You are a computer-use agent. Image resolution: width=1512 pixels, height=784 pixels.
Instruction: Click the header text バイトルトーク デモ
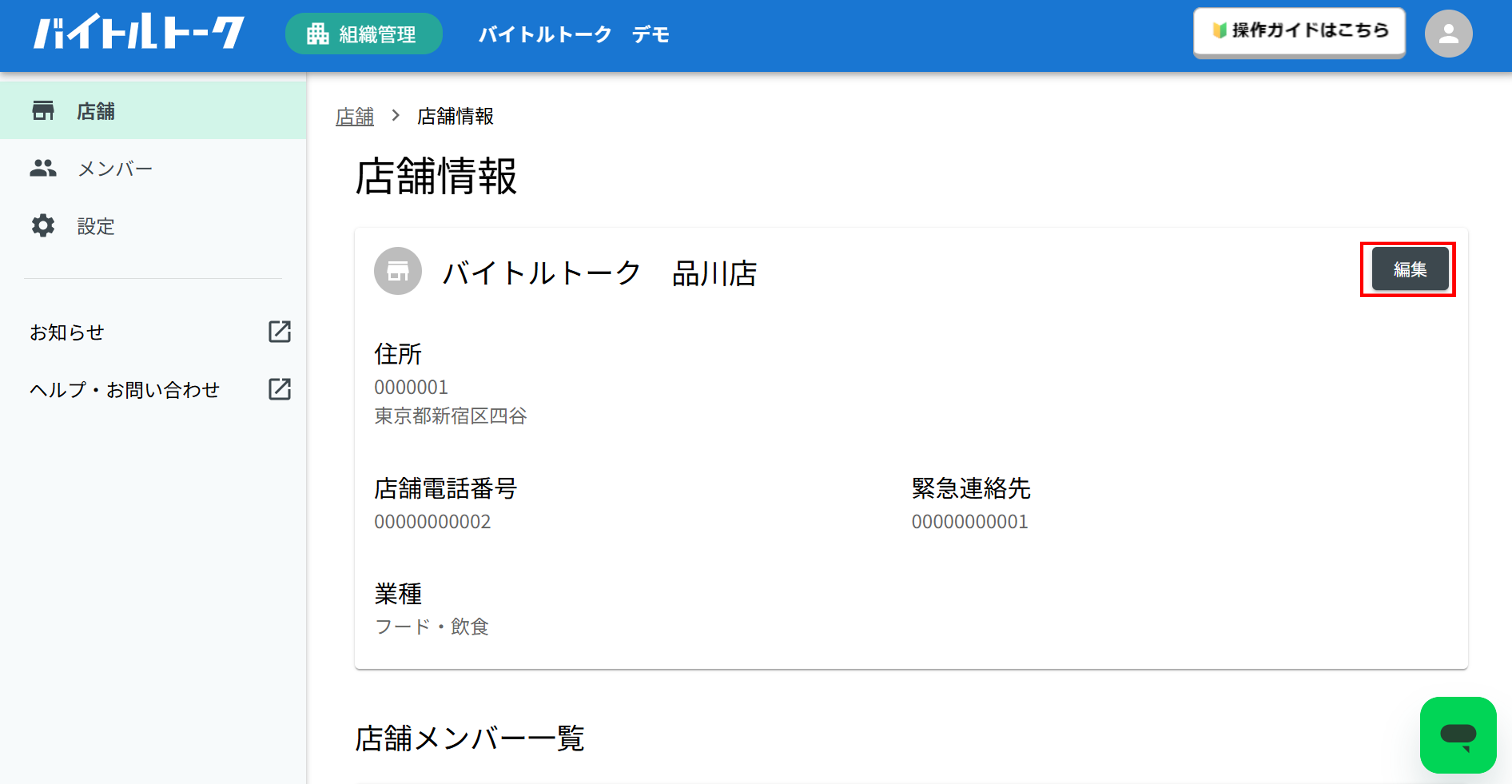click(574, 34)
